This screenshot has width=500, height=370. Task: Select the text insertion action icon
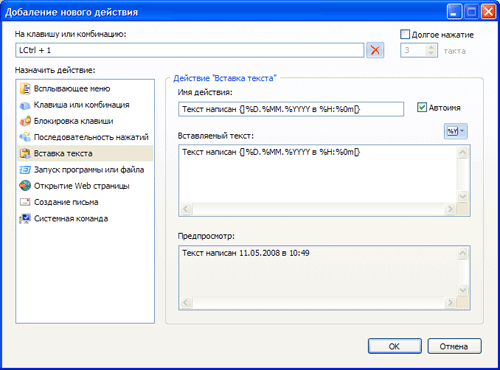click(25, 153)
